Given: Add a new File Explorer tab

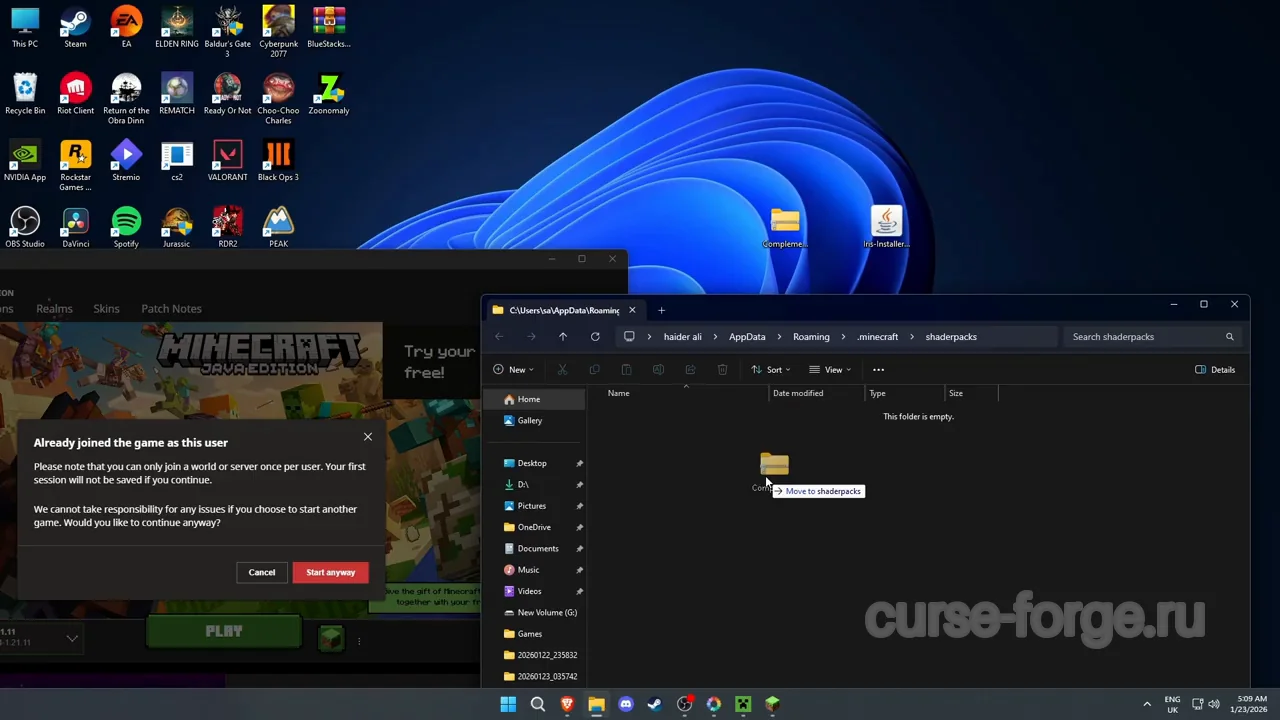Looking at the screenshot, I should pos(661,310).
